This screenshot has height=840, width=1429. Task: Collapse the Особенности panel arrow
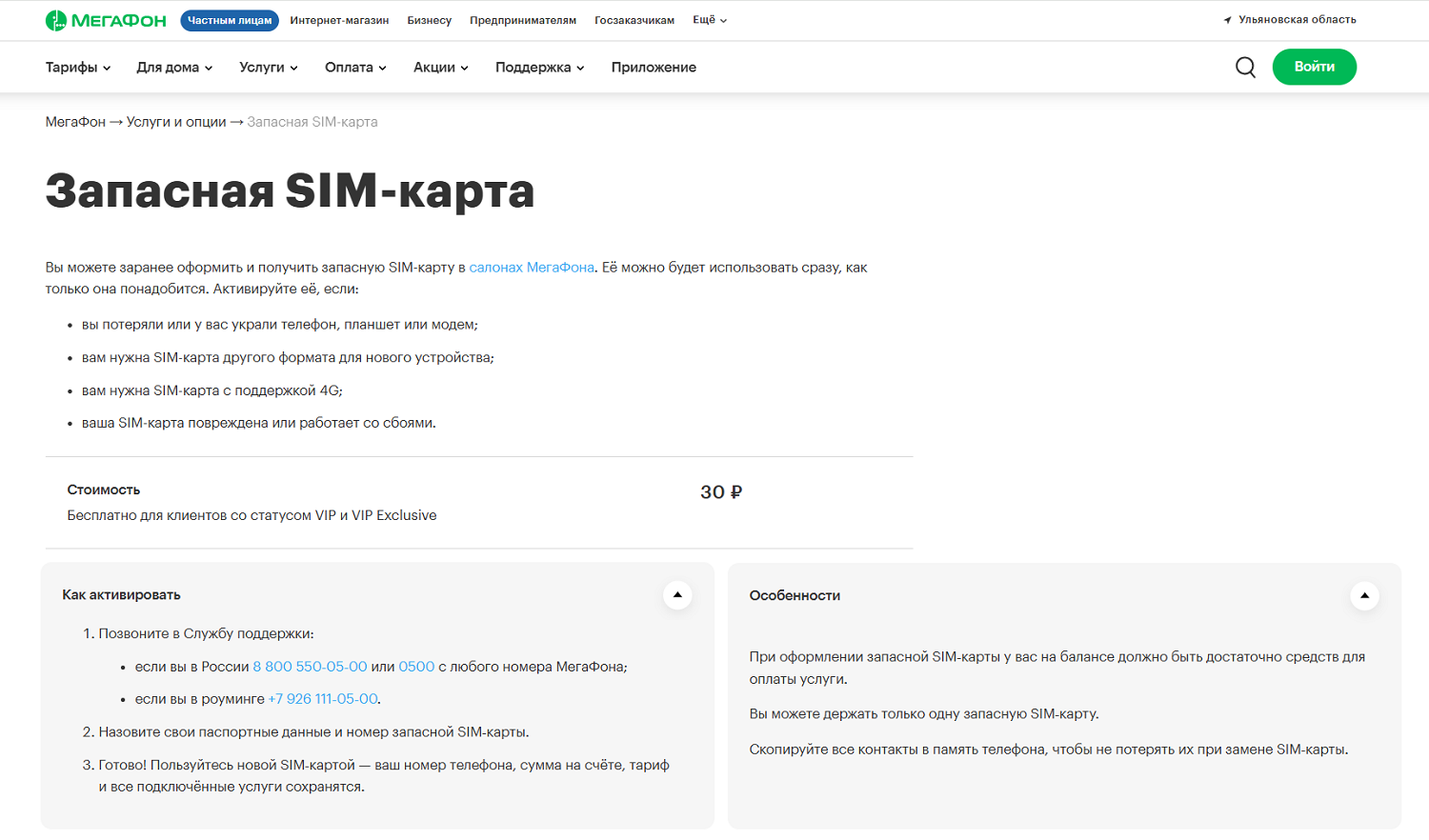pyautogui.click(x=1364, y=596)
